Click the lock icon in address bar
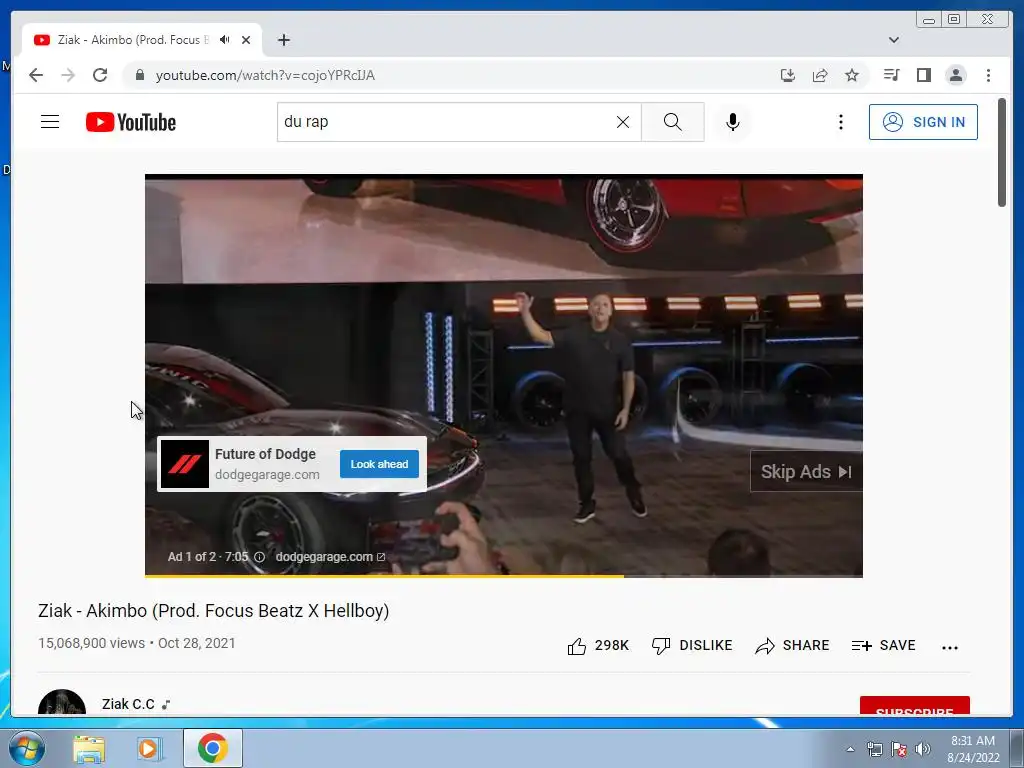The image size is (1024, 768). (139, 75)
